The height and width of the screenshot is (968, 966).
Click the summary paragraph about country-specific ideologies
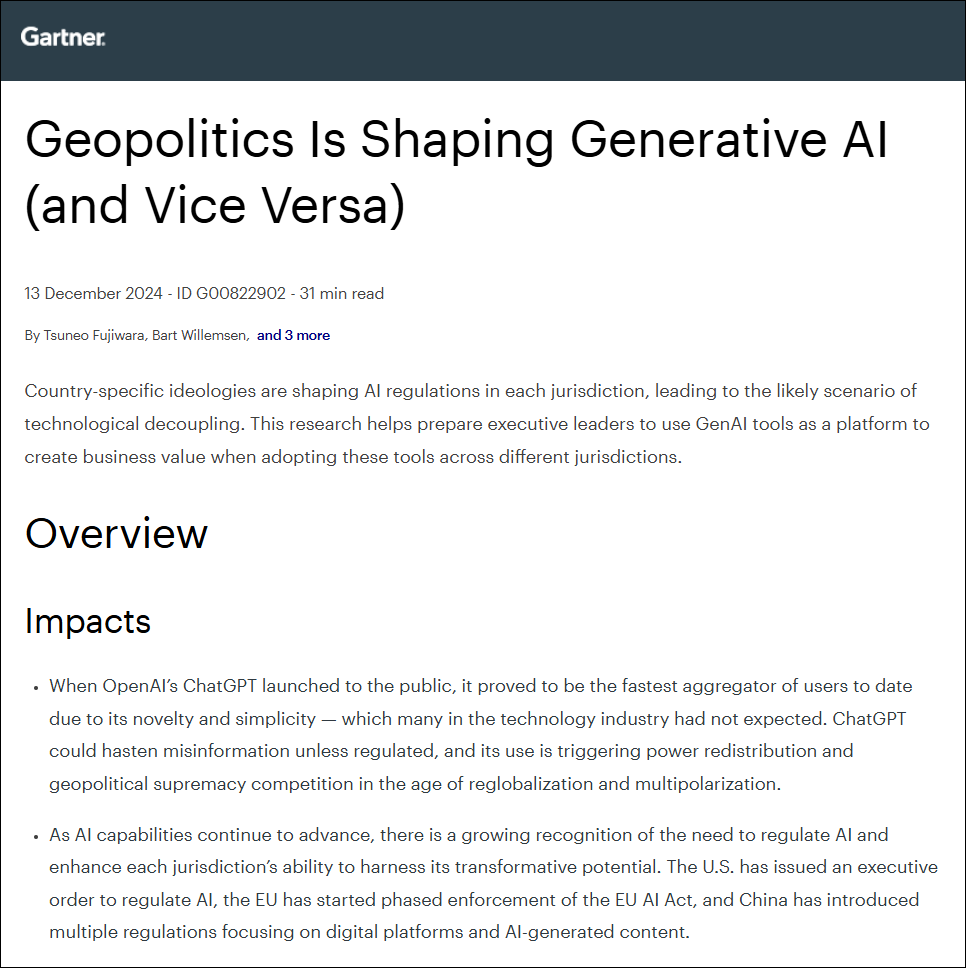click(477, 424)
